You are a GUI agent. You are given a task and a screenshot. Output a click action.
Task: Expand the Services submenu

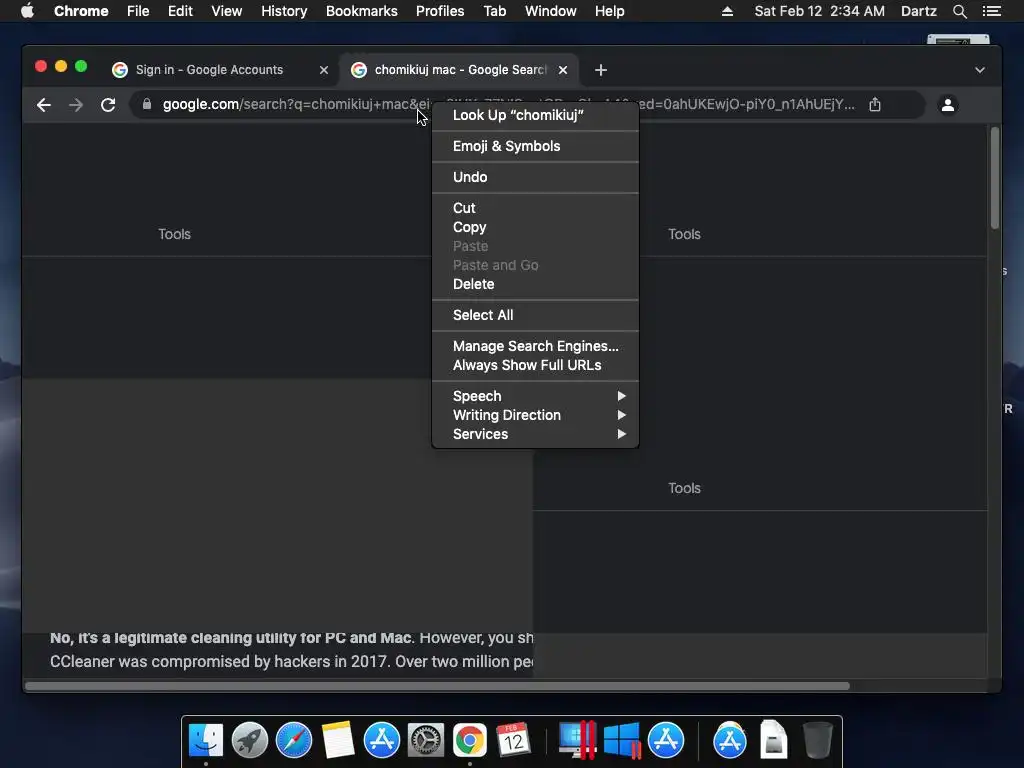point(535,434)
